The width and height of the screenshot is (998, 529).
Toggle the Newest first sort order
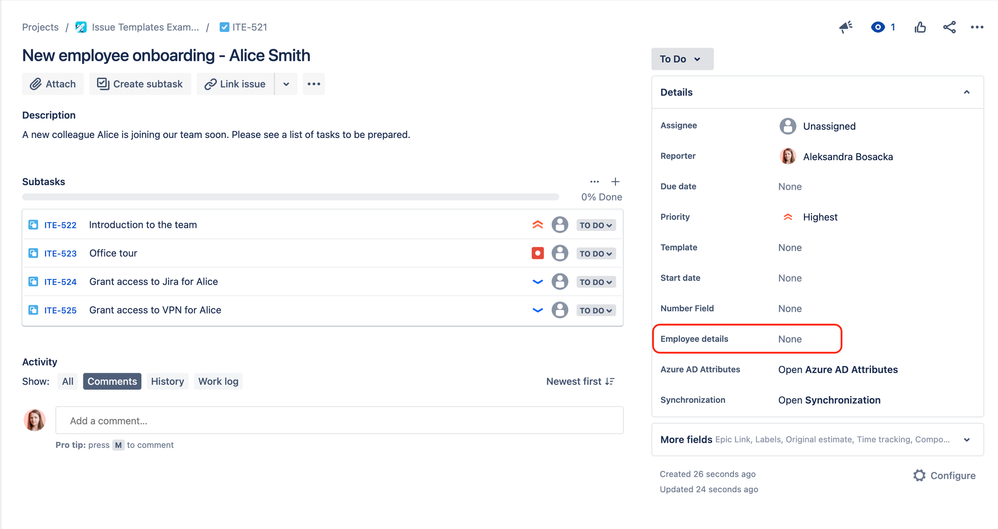coord(580,381)
